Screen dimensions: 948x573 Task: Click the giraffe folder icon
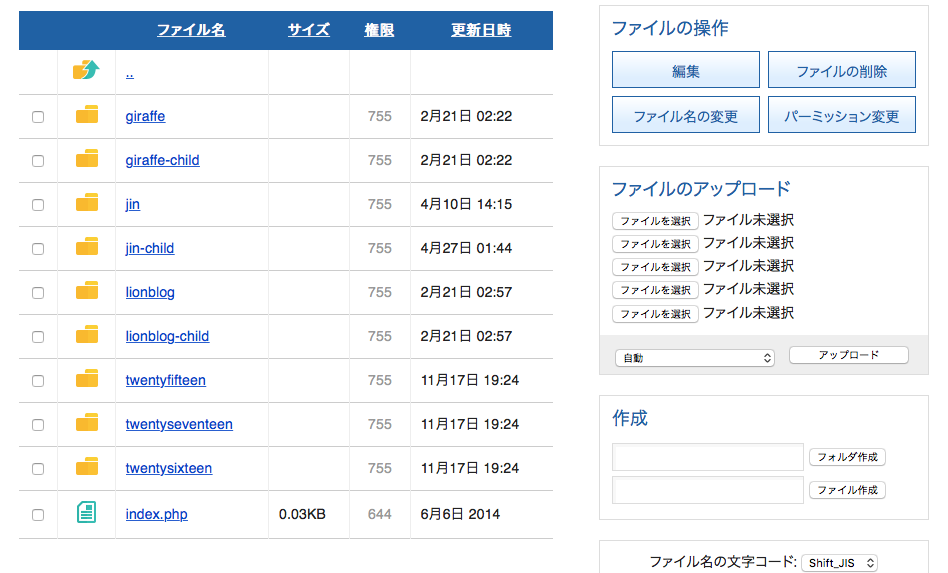pyautogui.click(x=87, y=115)
